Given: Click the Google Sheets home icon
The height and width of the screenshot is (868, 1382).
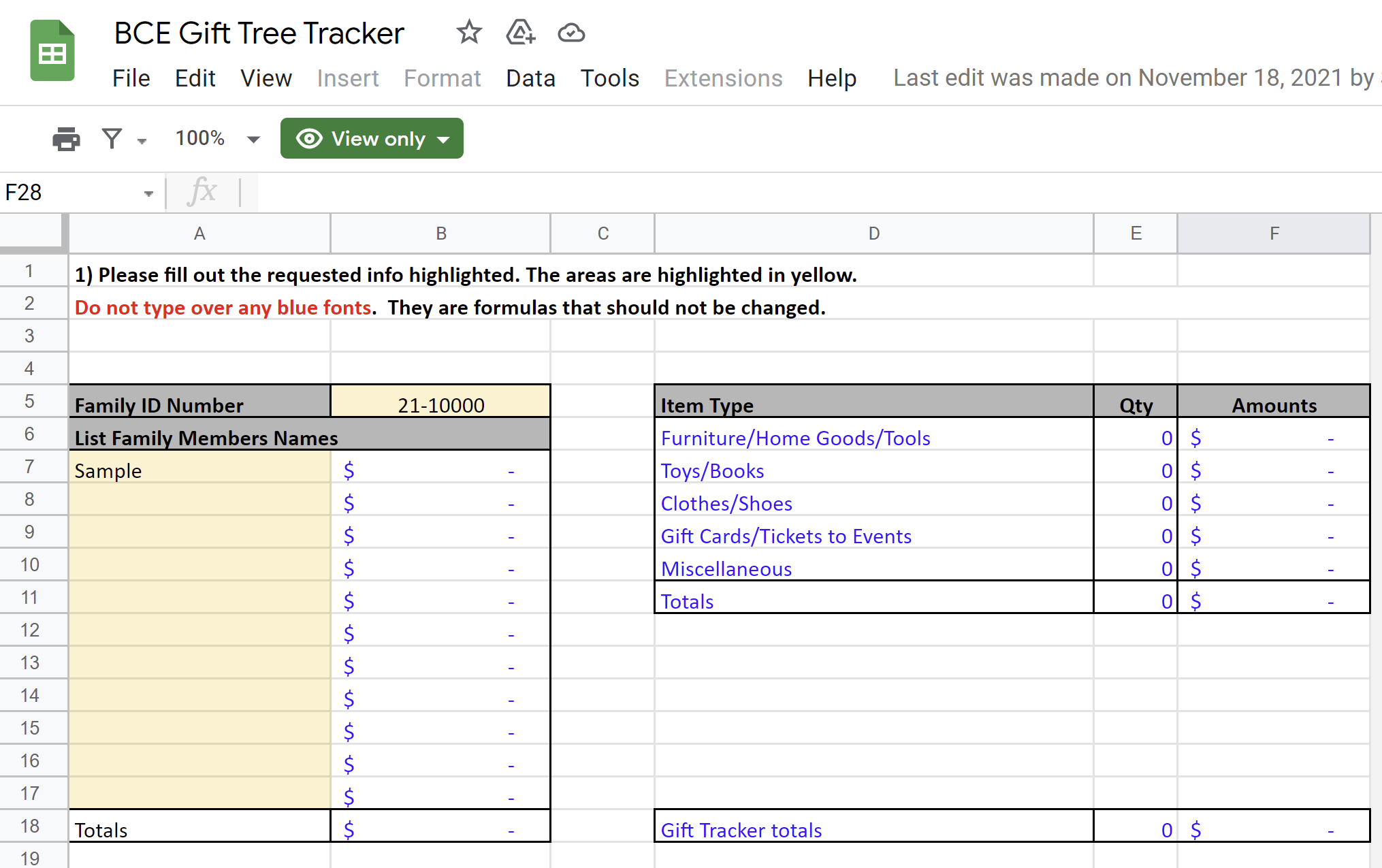Looking at the screenshot, I should click(52, 50).
